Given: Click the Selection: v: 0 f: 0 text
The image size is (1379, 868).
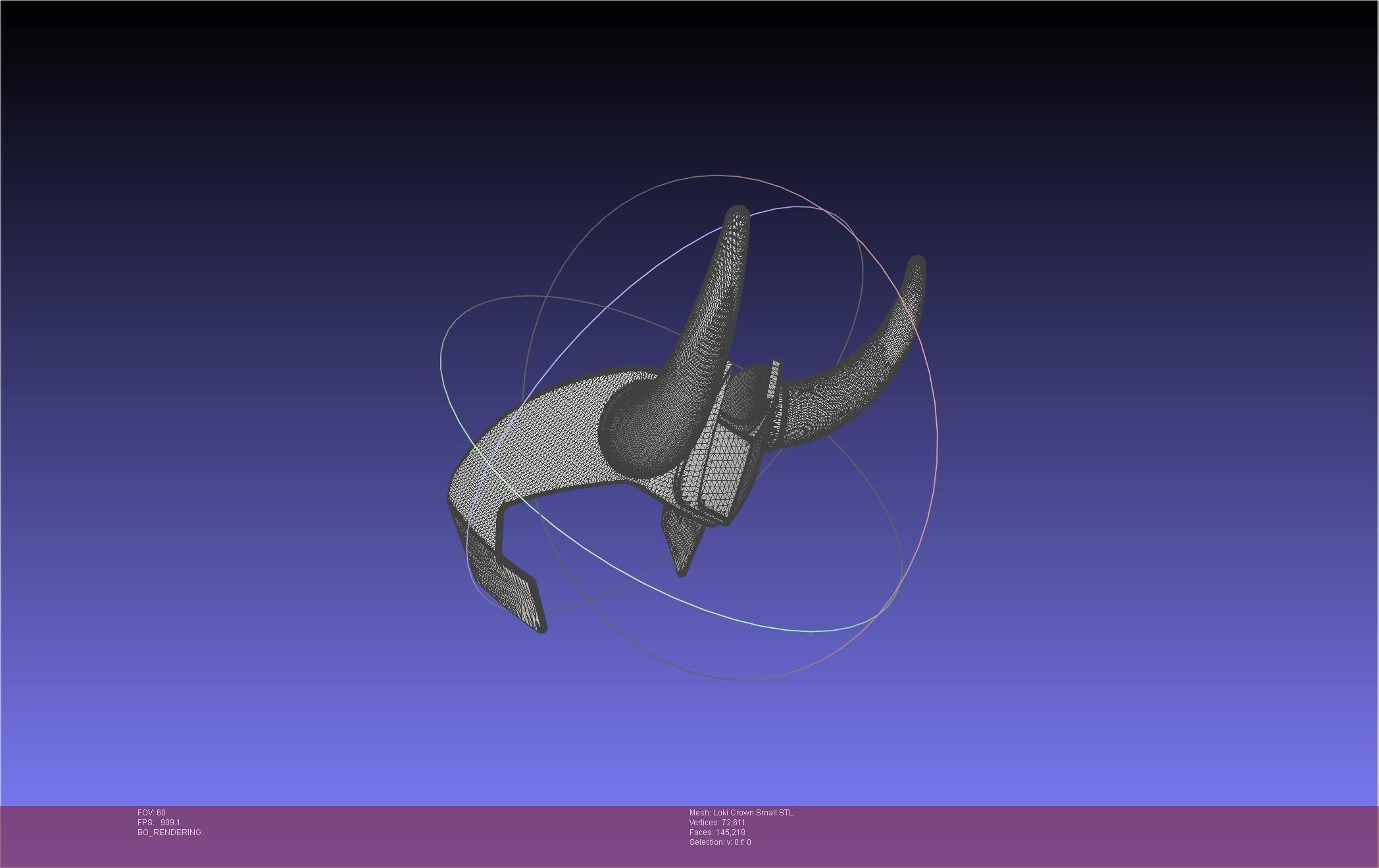Looking at the screenshot, I should pos(720,842).
